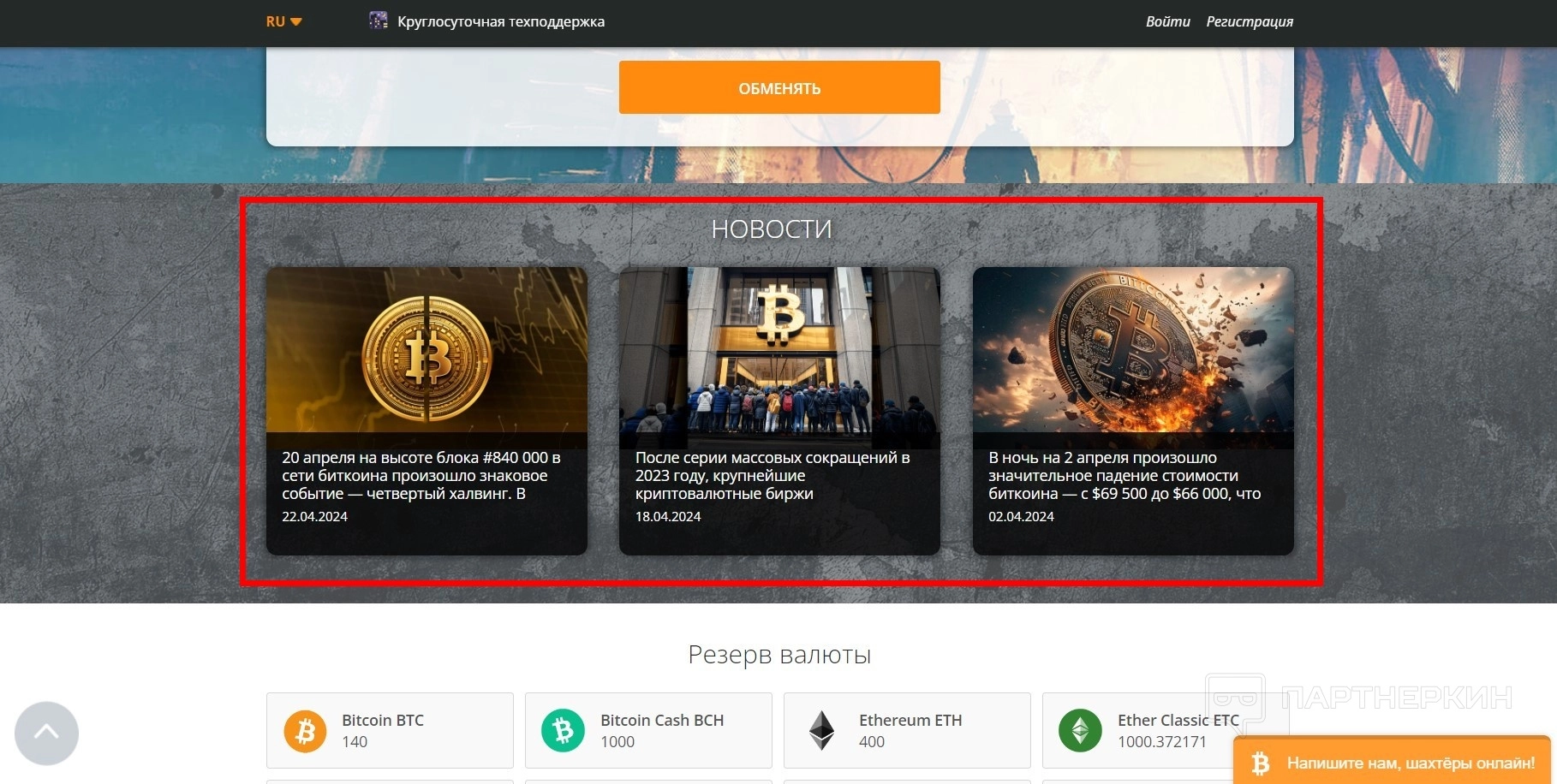Read the article about bitcoin falling to $66 000
Screen dimensions: 1557x784
[1124, 476]
